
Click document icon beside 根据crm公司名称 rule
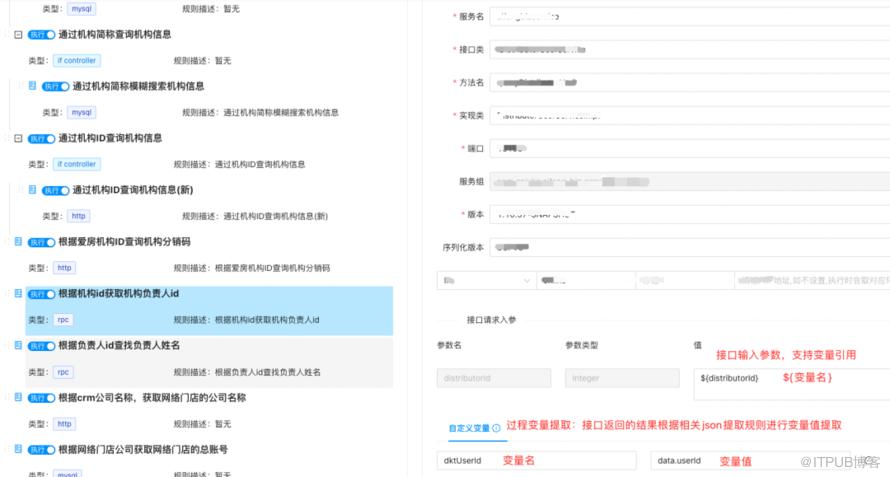tap(19, 397)
